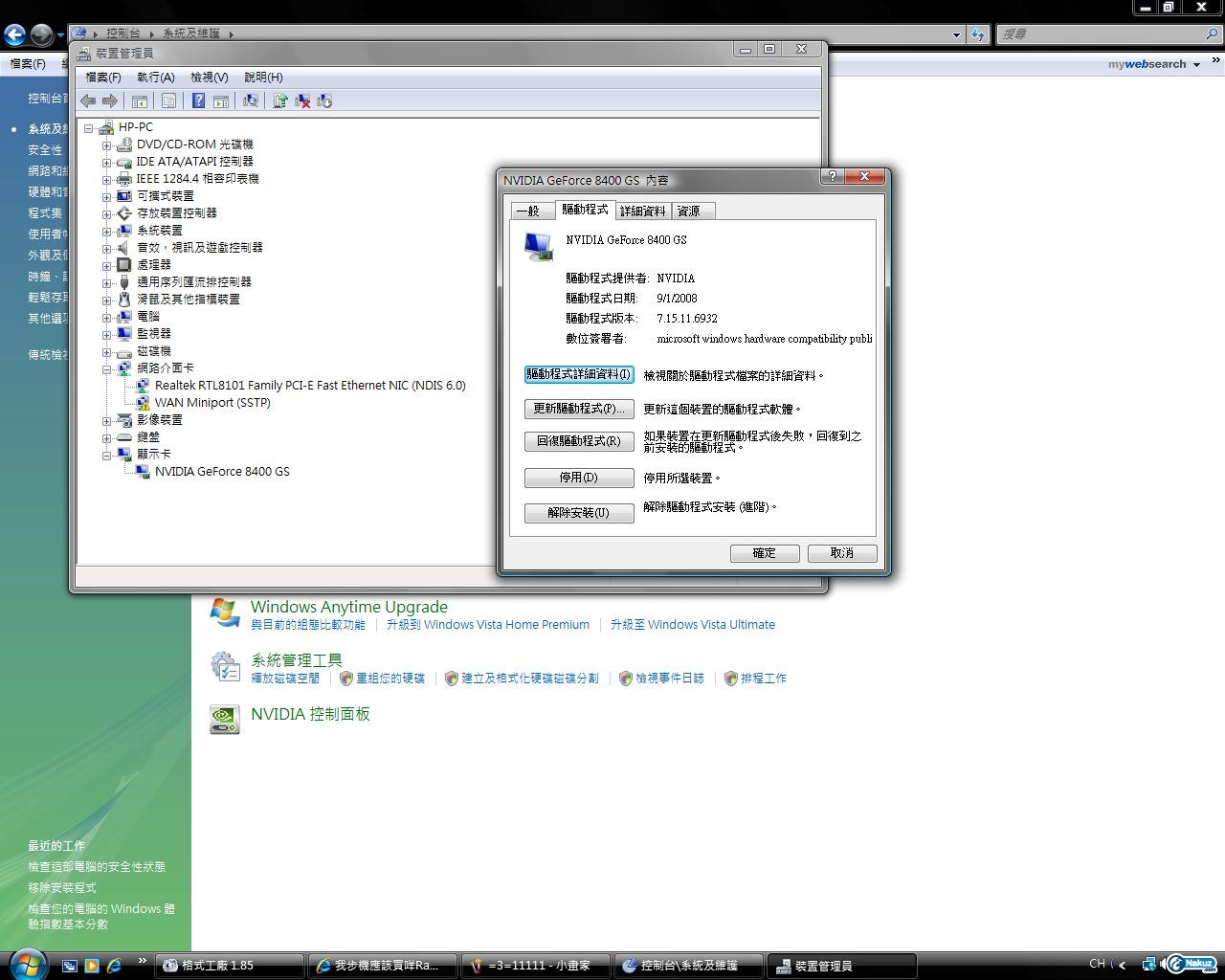The height and width of the screenshot is (980, 1225).
Task: Click the 升級到 Windows Vista Home Premium link
Action: tap(487, 625)
